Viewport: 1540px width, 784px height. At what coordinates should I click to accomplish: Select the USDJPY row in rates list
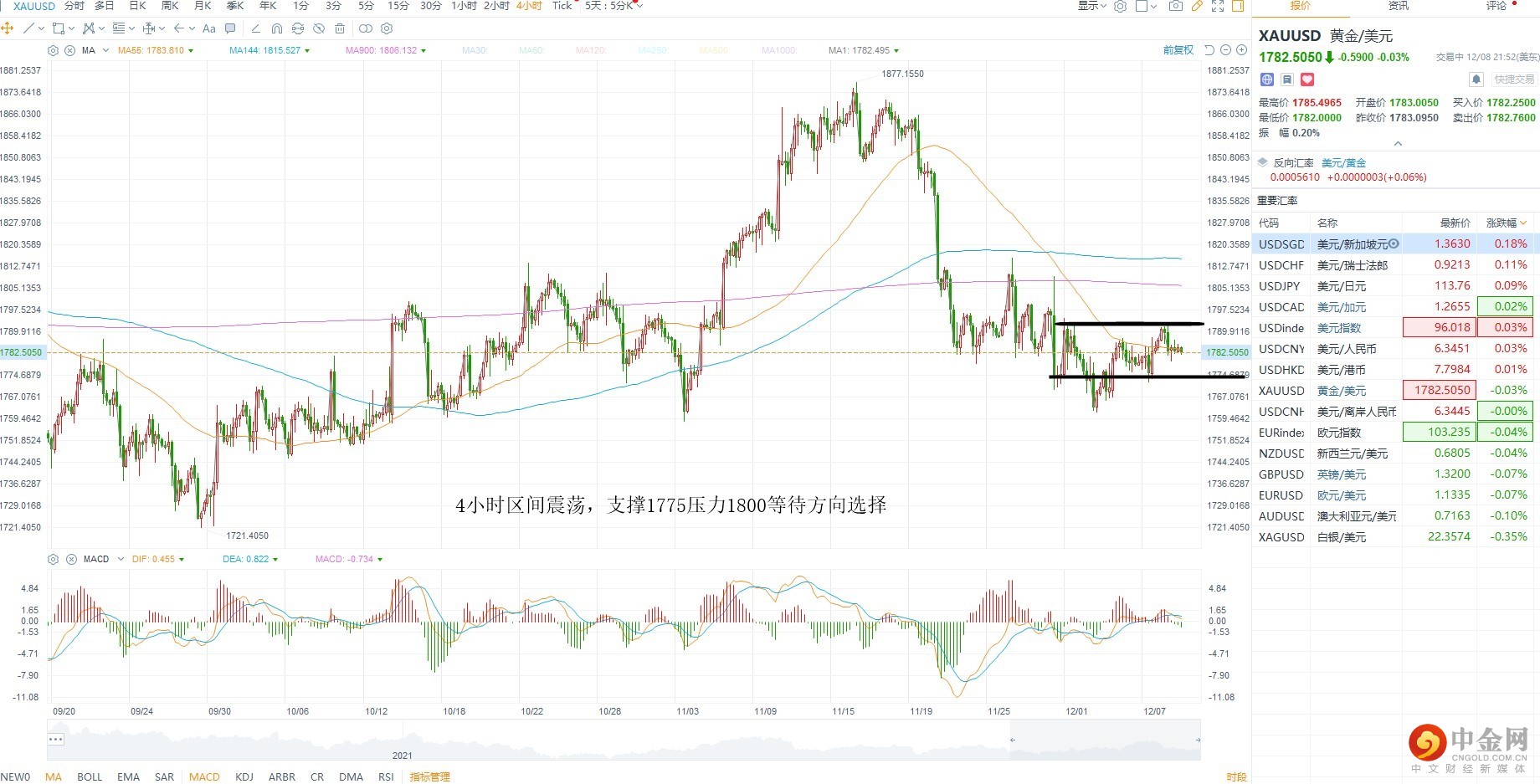(1395, 286)
